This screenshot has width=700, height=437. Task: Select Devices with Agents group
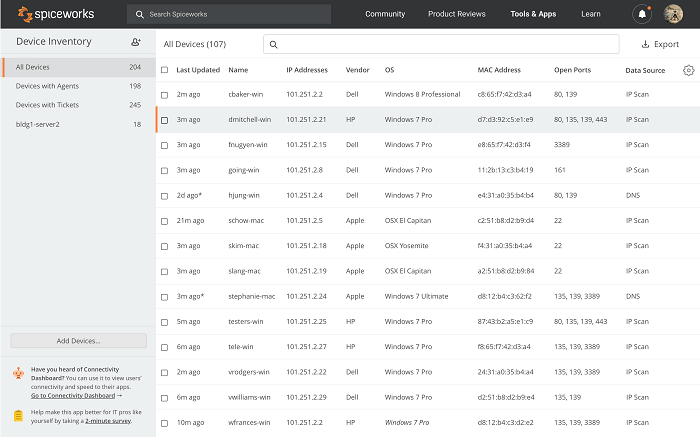pyautogui.click(x=79, y=86)
